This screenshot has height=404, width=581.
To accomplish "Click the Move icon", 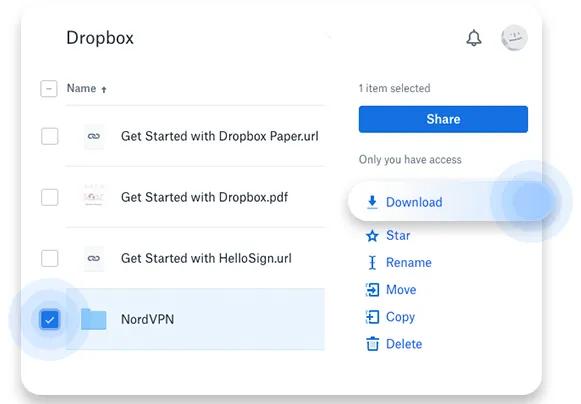I will click(x=372, y=290).
